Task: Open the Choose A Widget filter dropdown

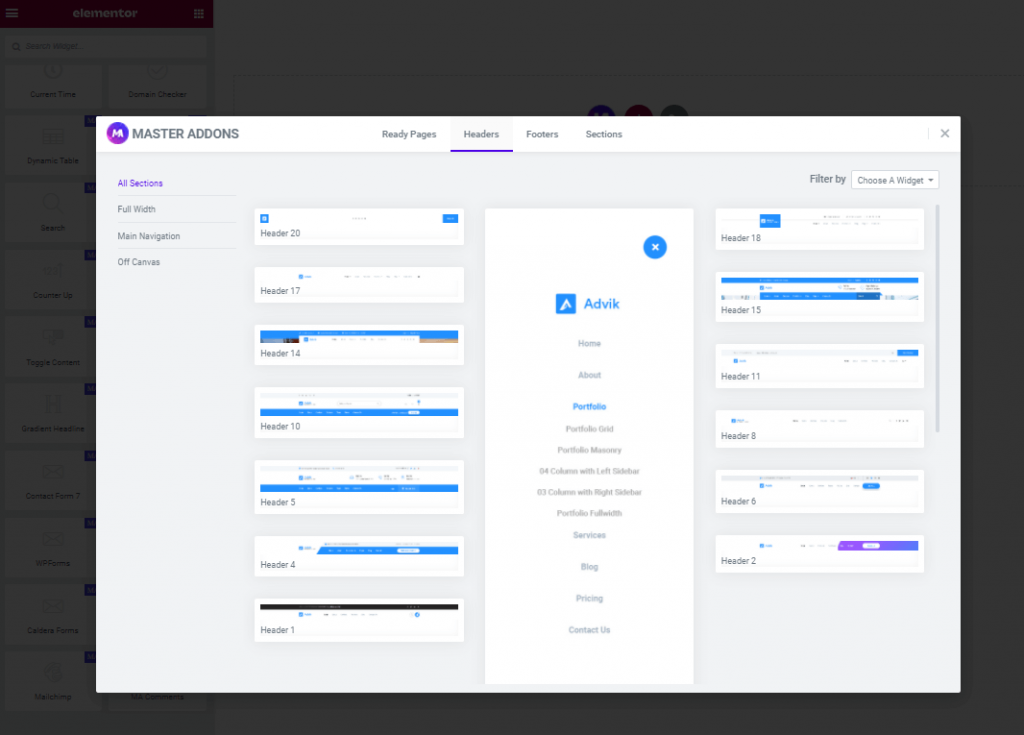Action: 895,179
